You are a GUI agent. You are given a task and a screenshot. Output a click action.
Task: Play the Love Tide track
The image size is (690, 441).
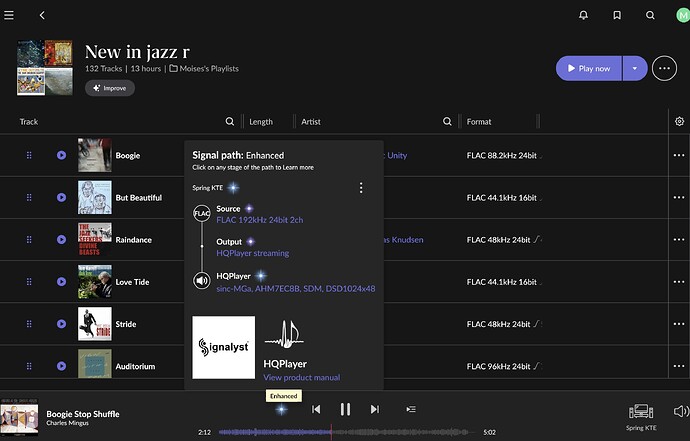pyautogui.click(x=61, y=282)
